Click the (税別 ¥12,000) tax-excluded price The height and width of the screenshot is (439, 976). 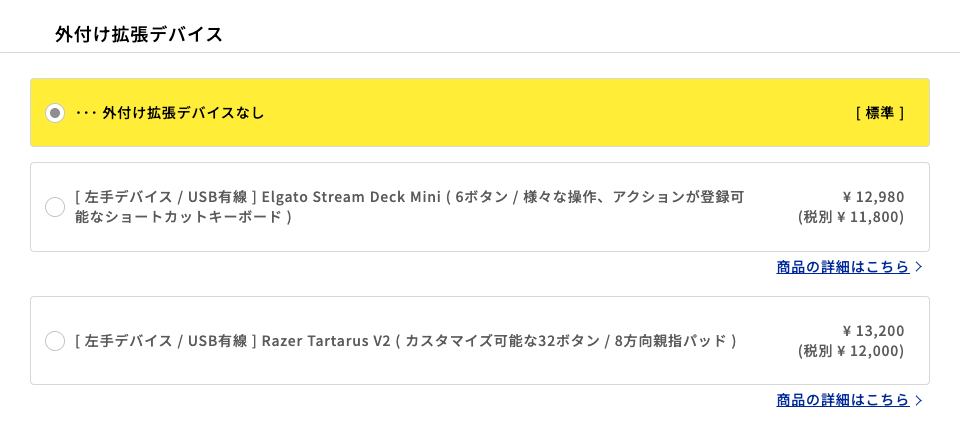tap(851, 351)
